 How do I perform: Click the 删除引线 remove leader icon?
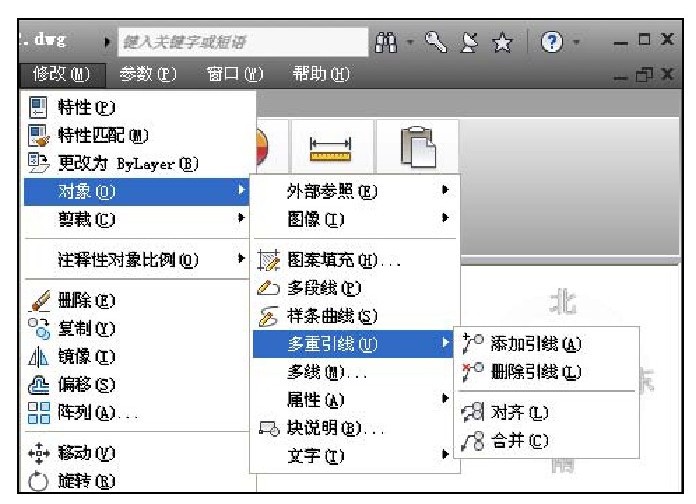click(x=472, y=372)
